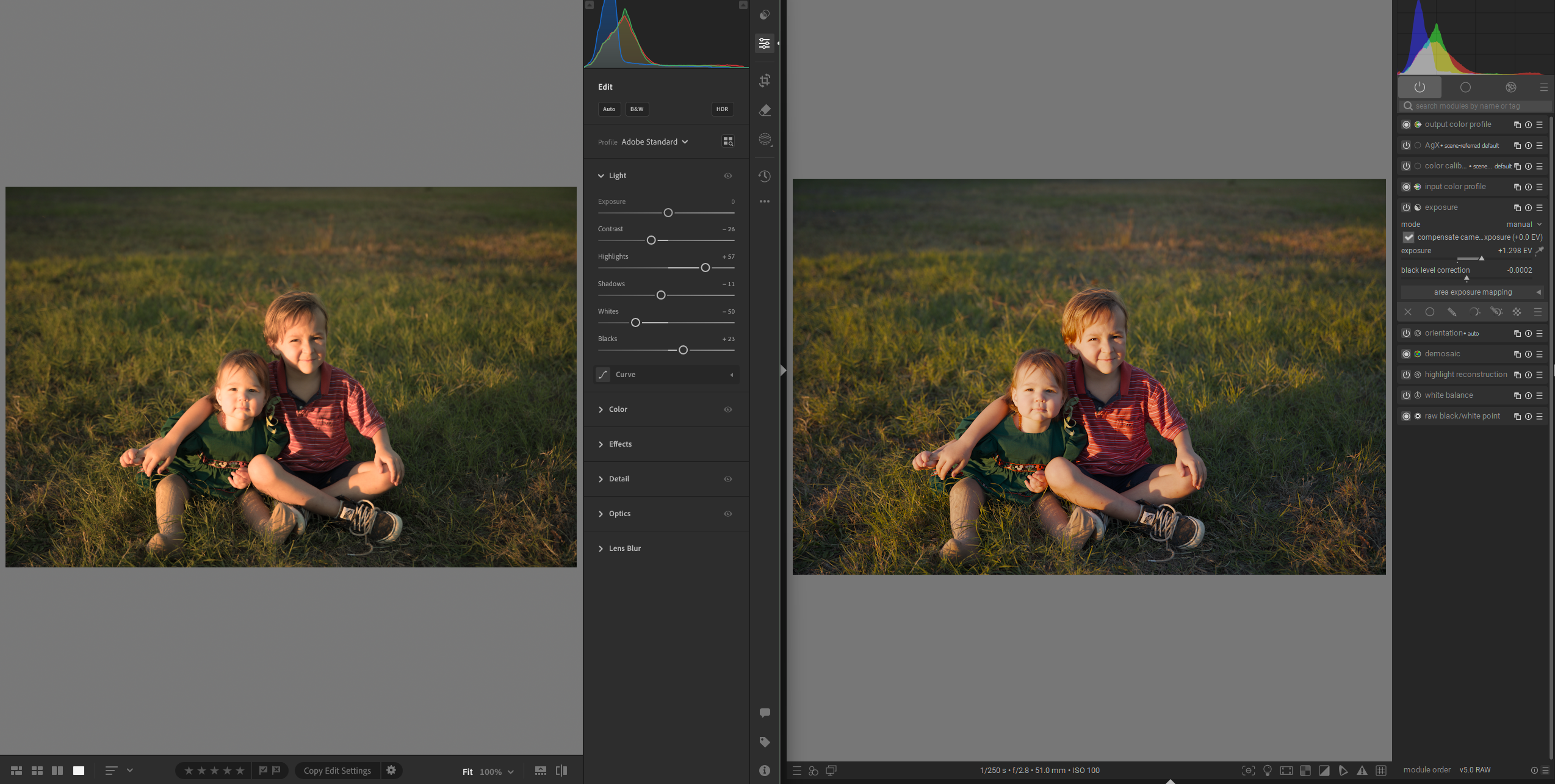Screen dimensions: 1555x784
Task: Select darktable color modules tab
Action: (1510, 87)
